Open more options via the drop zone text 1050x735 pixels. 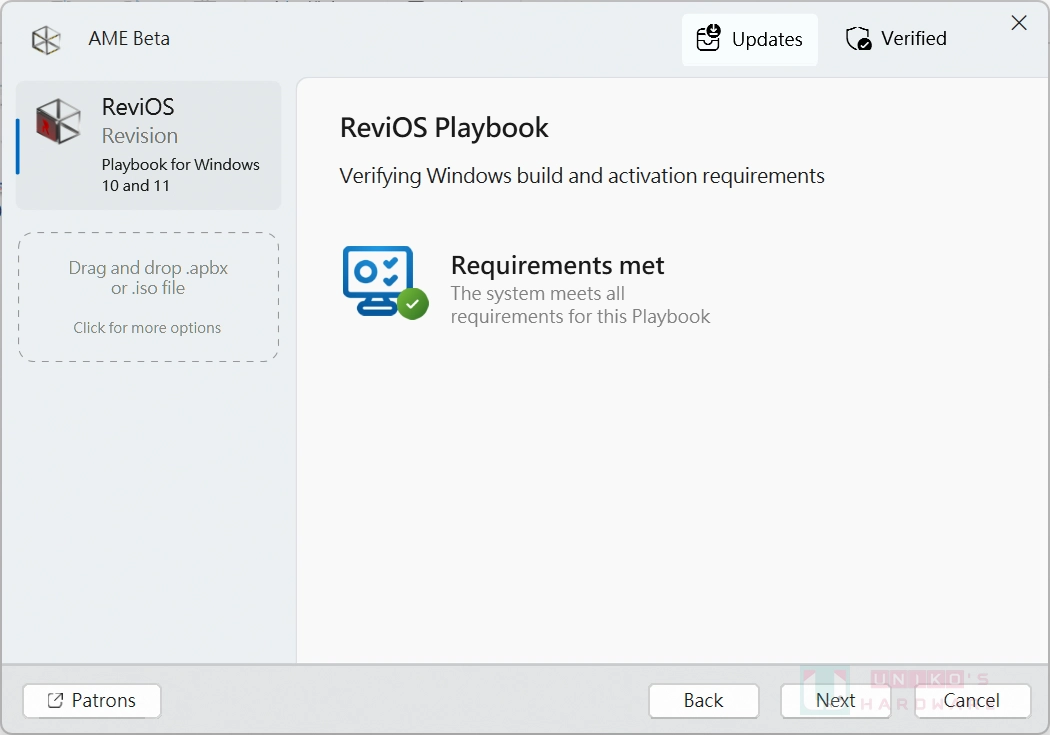click(x=147, y=327)
